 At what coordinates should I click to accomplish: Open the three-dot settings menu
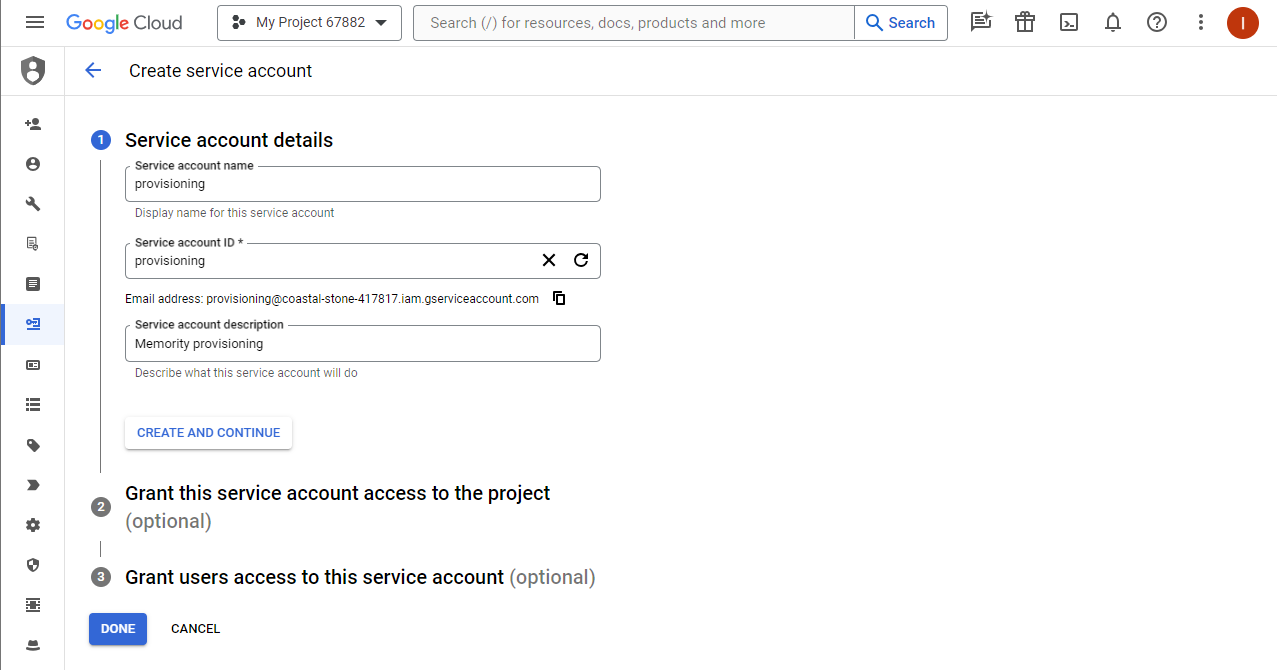(1201, 22)
